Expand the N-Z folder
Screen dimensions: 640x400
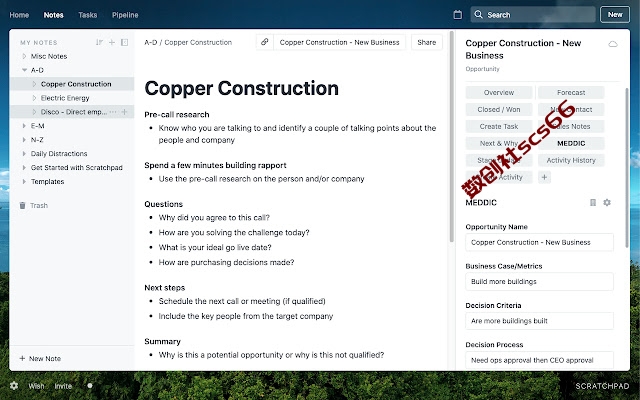[24, 140]
